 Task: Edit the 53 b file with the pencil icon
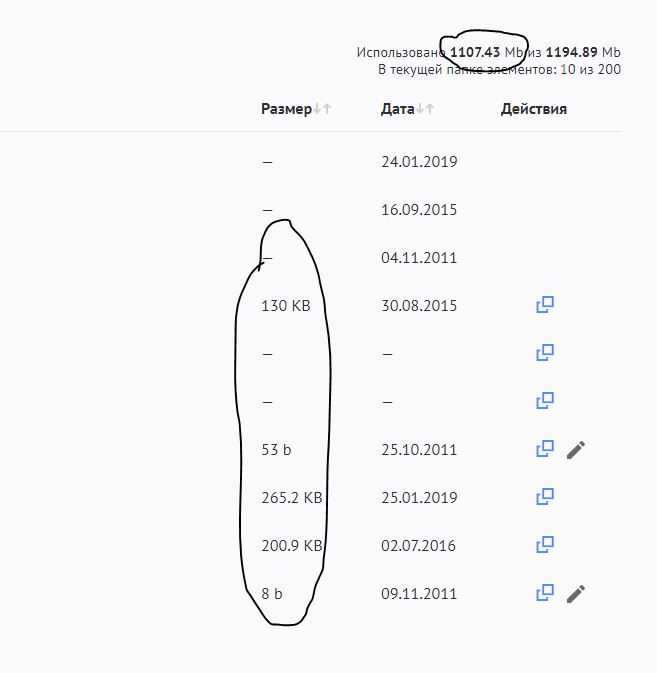point(575,449)
